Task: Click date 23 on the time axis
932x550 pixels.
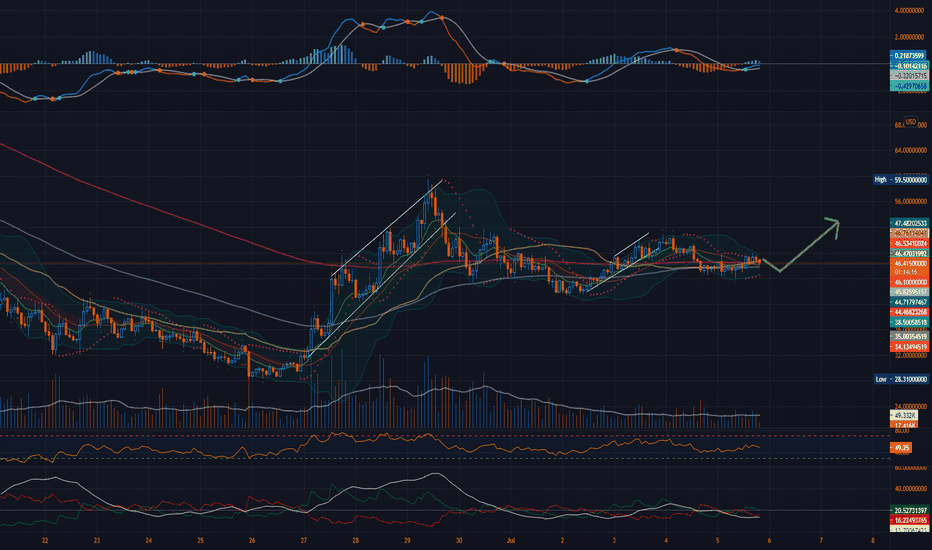Action: click(97, 541)
